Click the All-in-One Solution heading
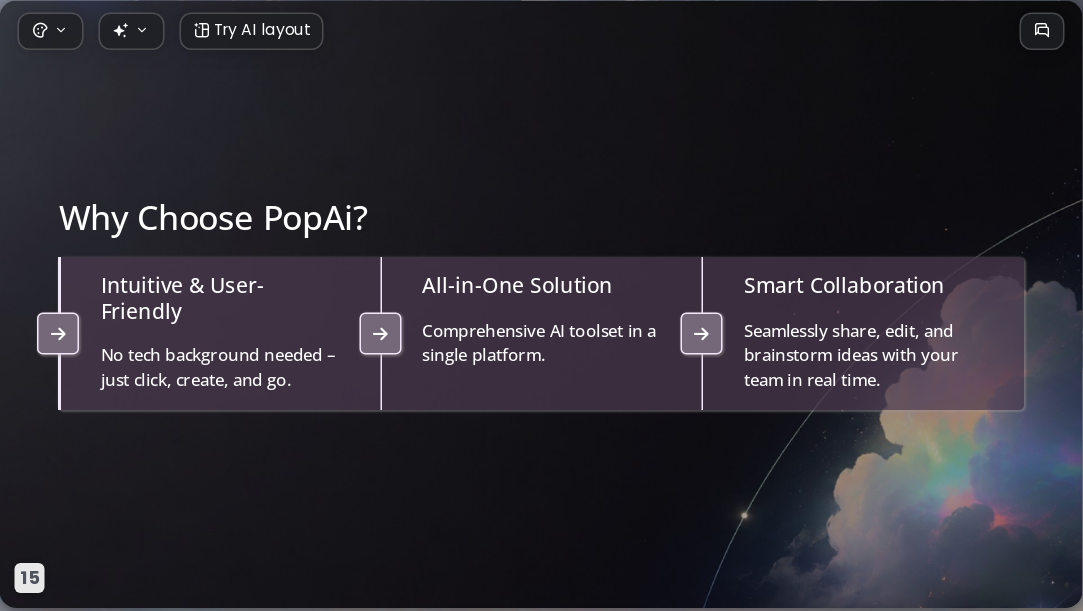Screen dimensions: 1083x611 pyautogui.click(x=517, y=285)
